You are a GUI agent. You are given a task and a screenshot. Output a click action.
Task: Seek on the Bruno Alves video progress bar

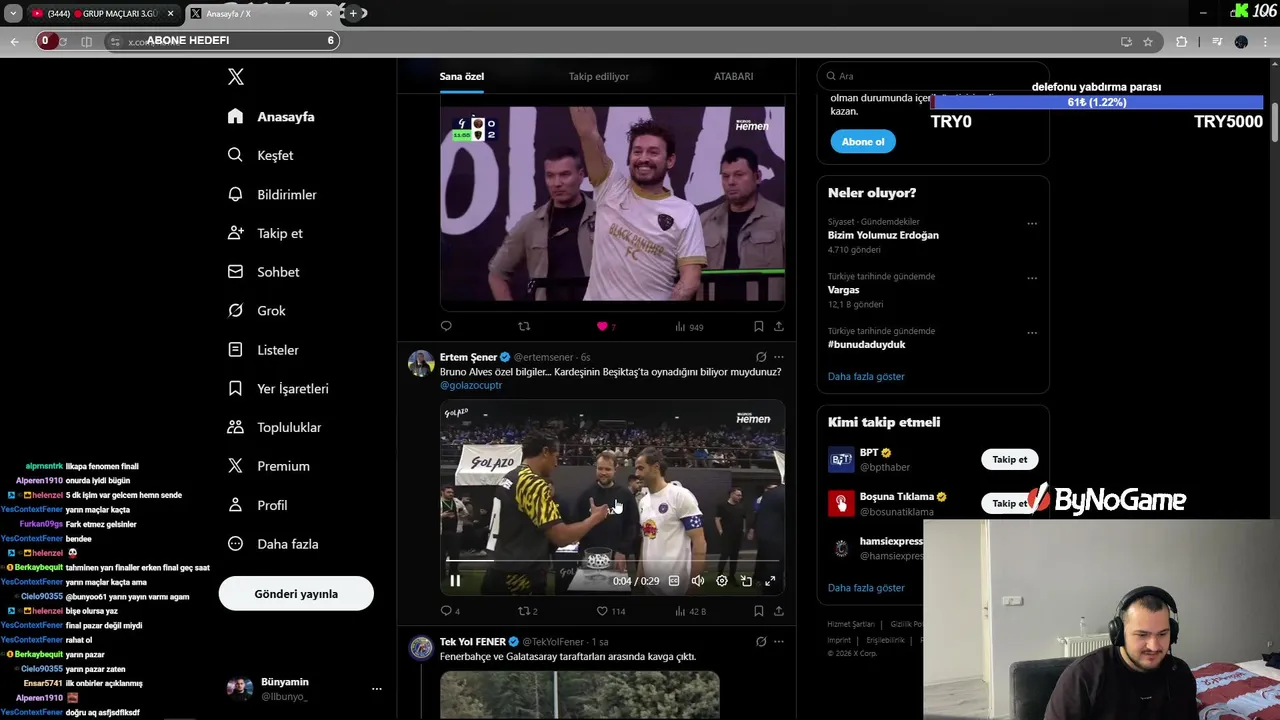tap(612, 561)
